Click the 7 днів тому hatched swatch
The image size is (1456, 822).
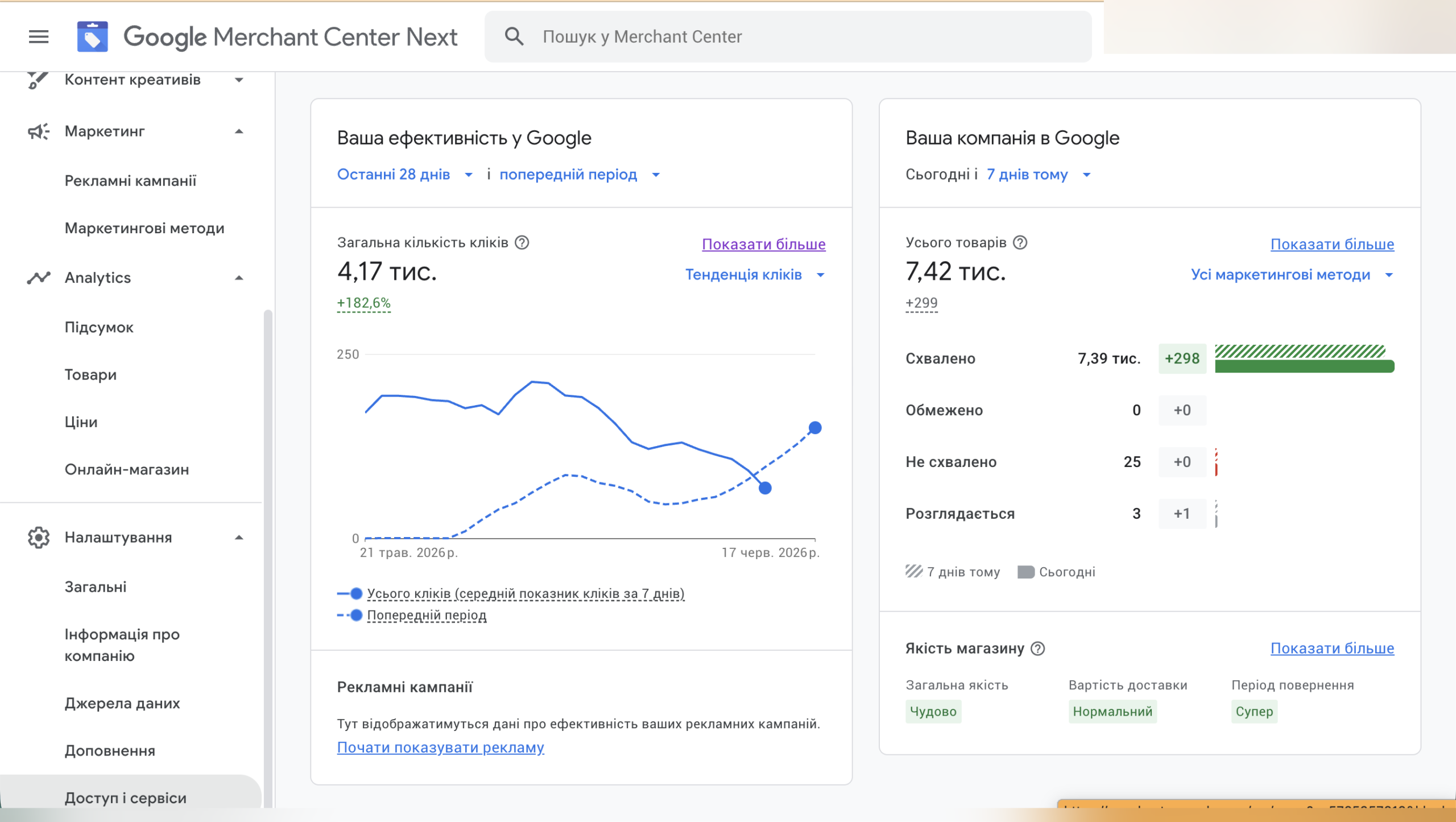(914, 572)
